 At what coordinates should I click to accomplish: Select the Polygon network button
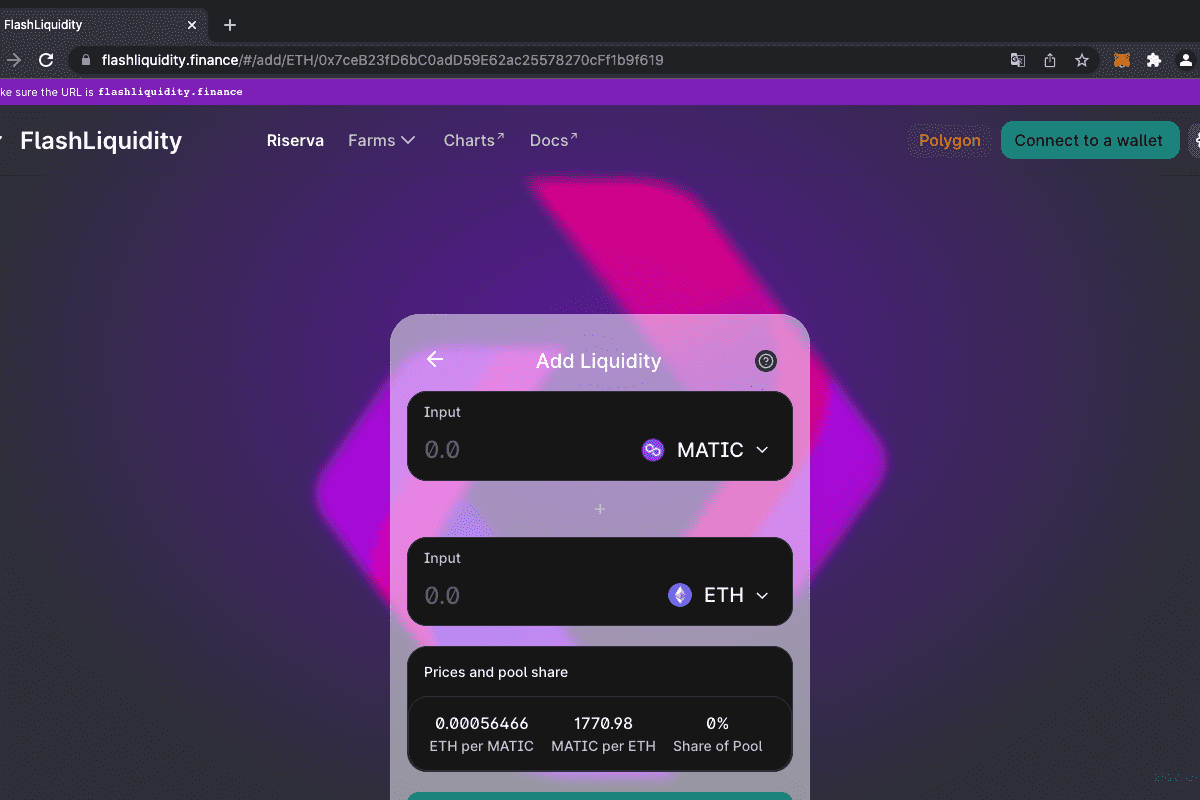[x=950, y=140]
